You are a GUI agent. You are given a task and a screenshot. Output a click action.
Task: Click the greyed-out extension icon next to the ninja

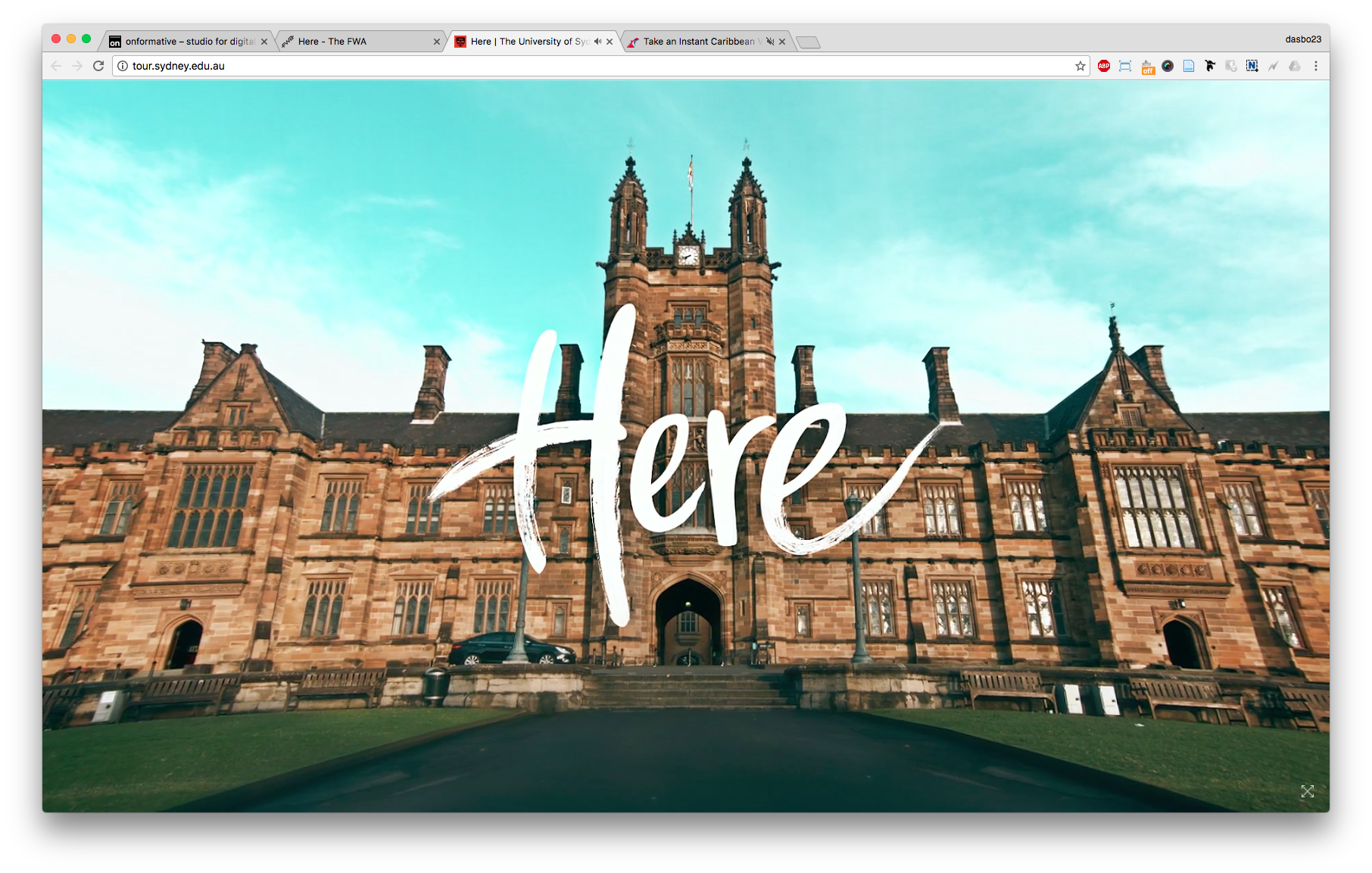pos(1231,66)
